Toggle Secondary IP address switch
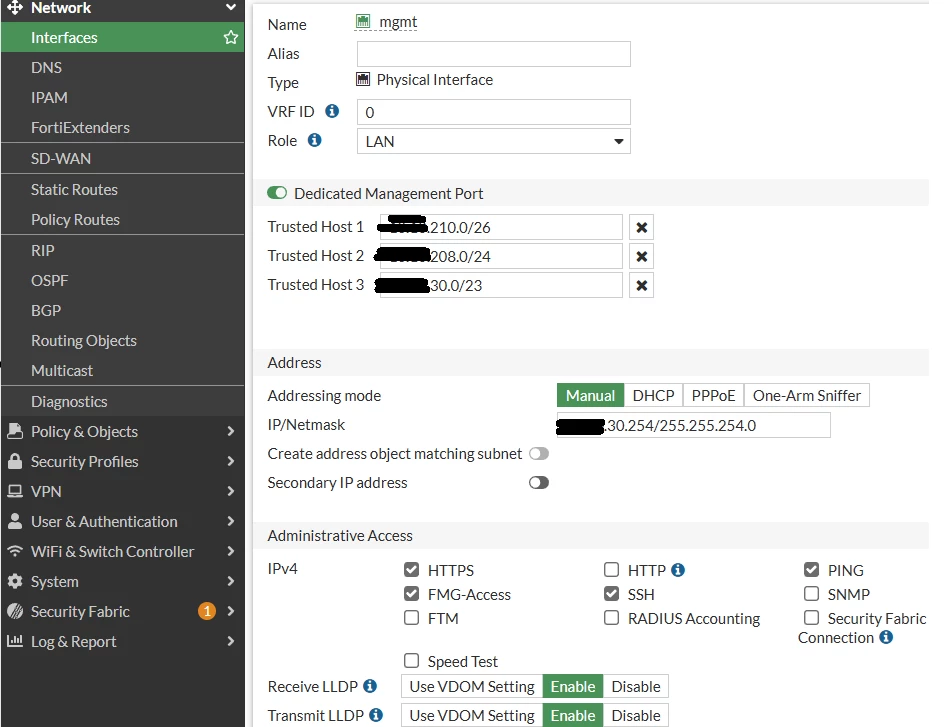 coord(539,482)
